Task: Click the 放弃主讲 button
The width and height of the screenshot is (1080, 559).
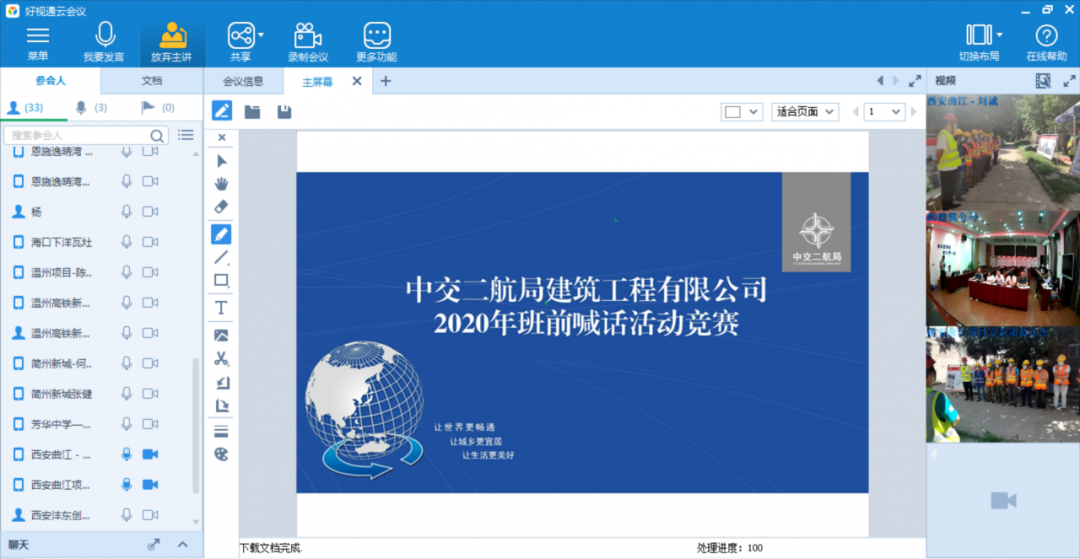Action: [172, 42]
